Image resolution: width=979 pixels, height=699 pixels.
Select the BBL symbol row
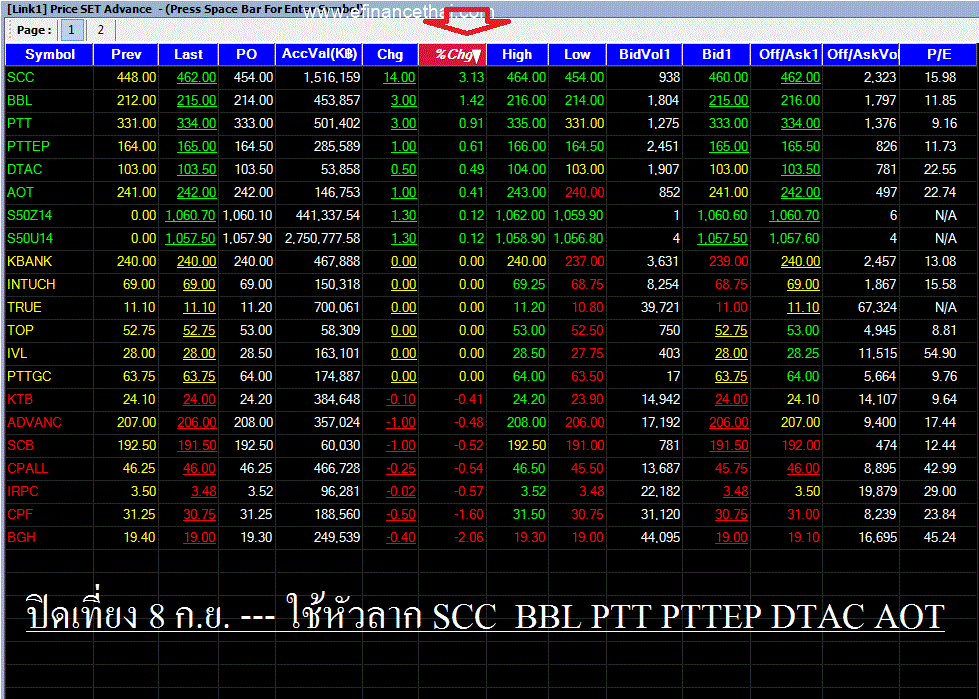19,100
